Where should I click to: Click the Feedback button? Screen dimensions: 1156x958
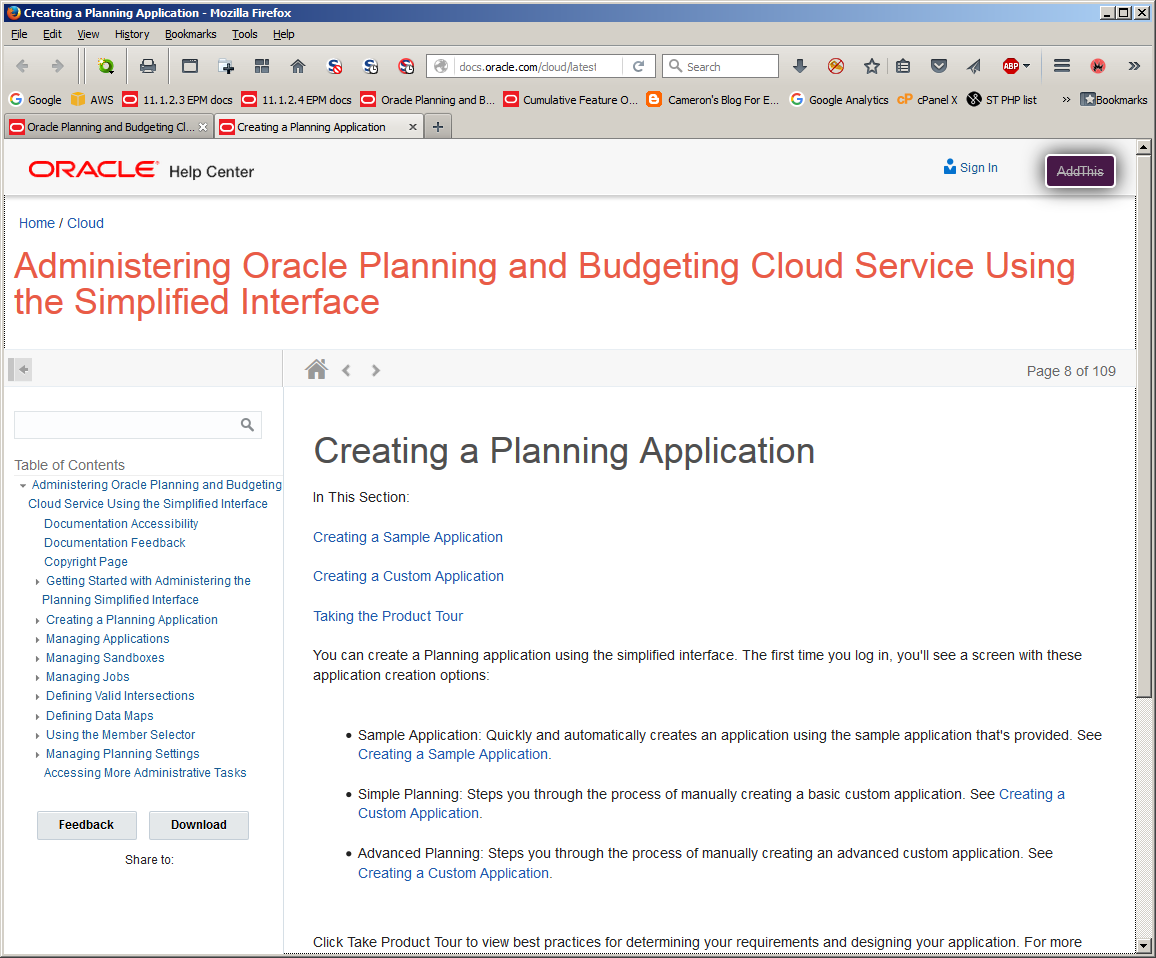(x=86, y=825)
